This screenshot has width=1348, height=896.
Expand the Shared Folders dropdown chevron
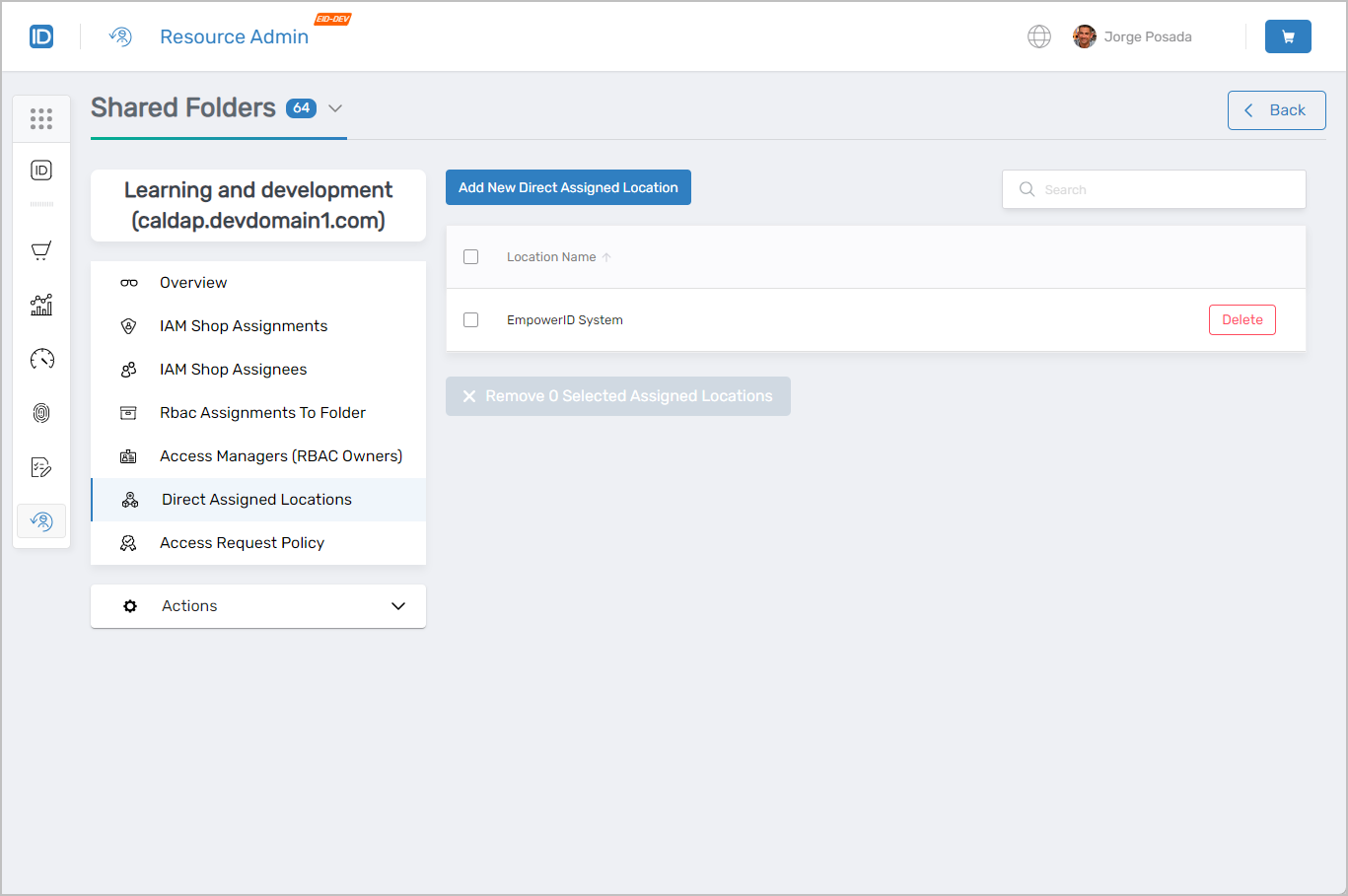[x=335, y=108]
